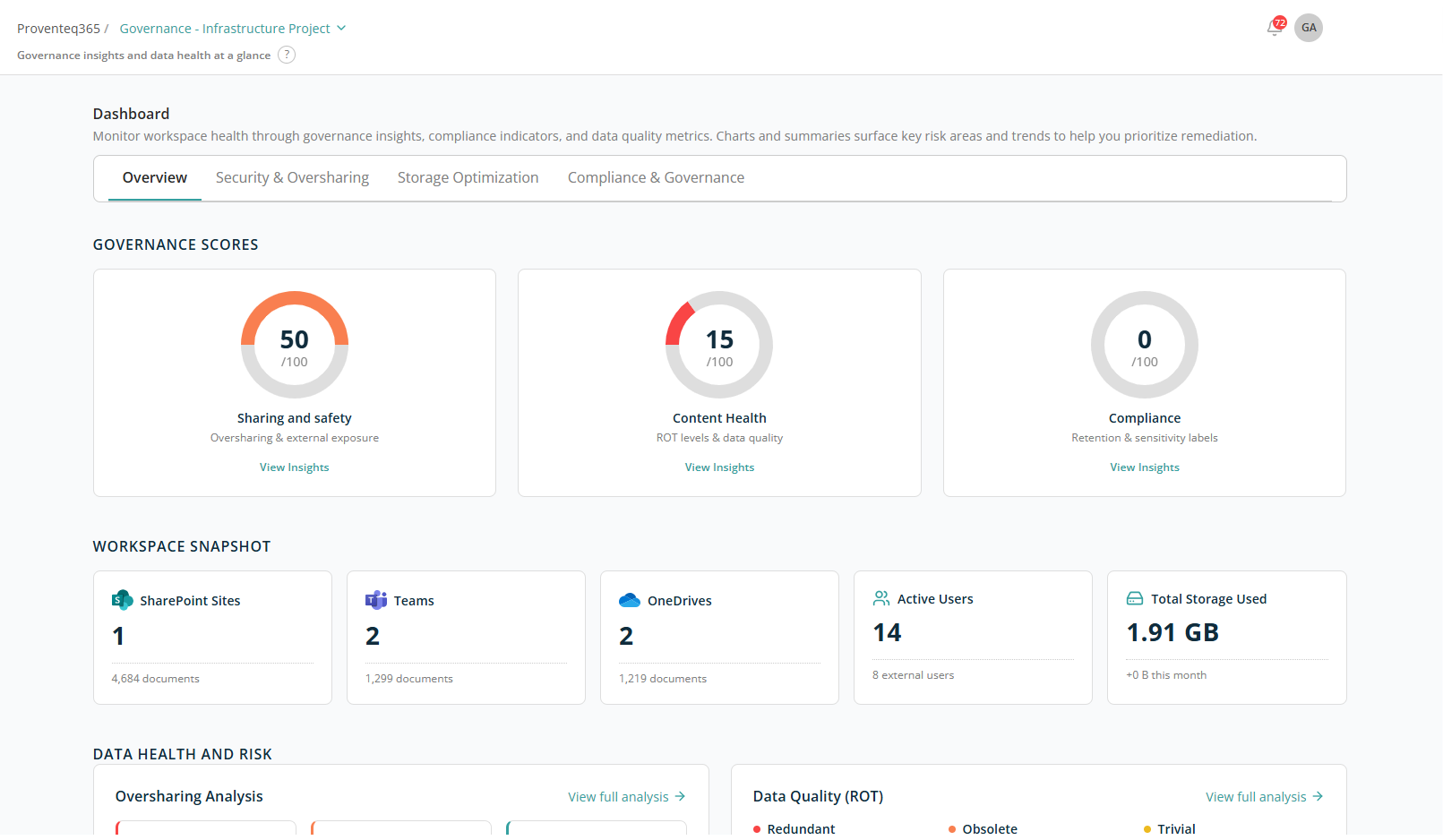The width and height of the screenshot is (1443, 840).
Task: Click the 'ROT levels & data quality' subtitle
Action: click(x=719, y=438)
